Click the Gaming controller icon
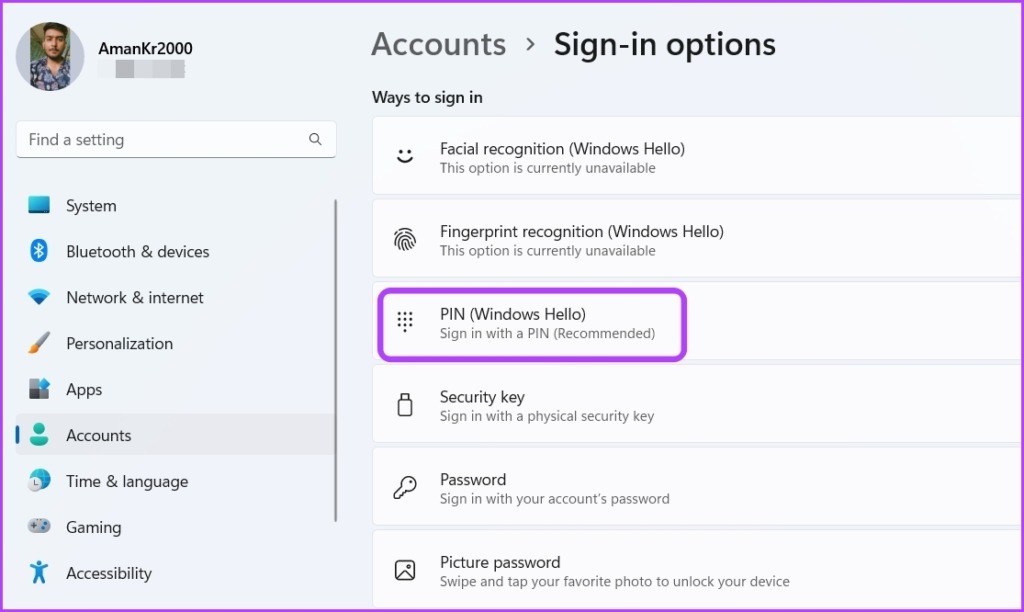The image size is (1024, 612). (x=39, y=527)
